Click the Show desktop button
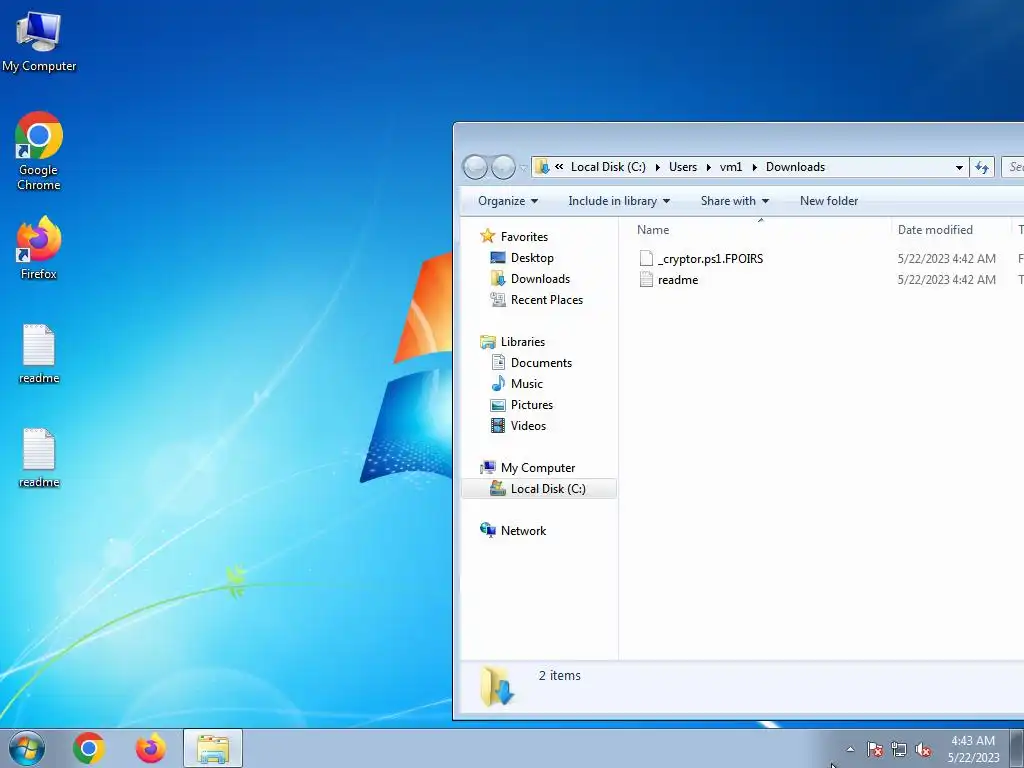 click(x=1017, y=748)
